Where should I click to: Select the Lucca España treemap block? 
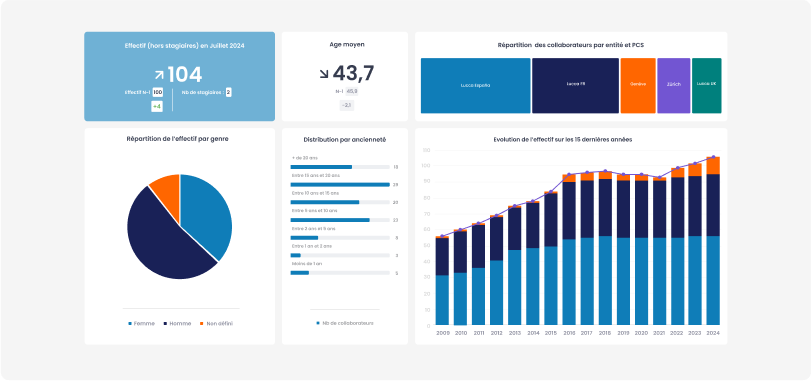(x=475, y=85)
